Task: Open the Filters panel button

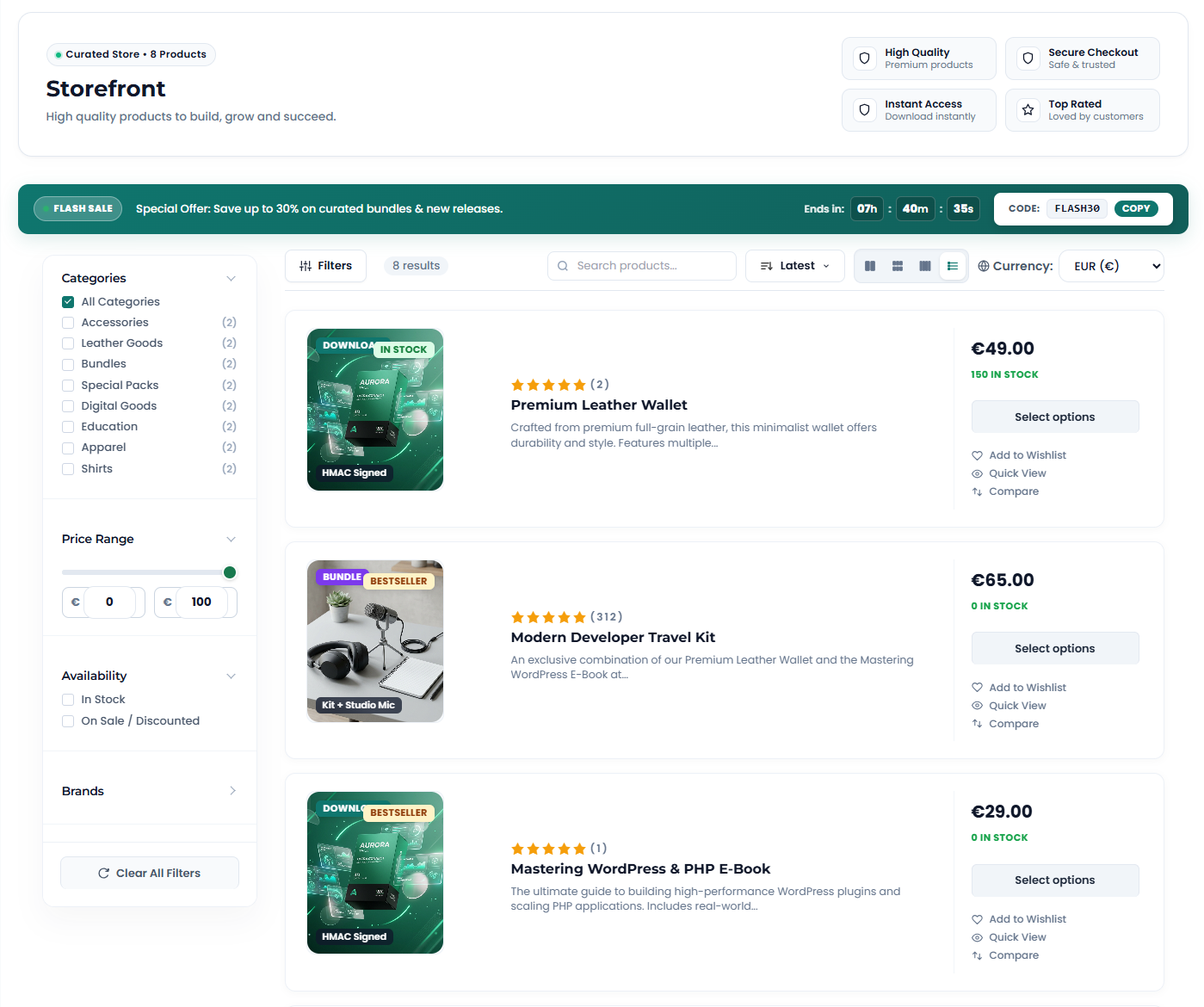Action: coord(325,266)
